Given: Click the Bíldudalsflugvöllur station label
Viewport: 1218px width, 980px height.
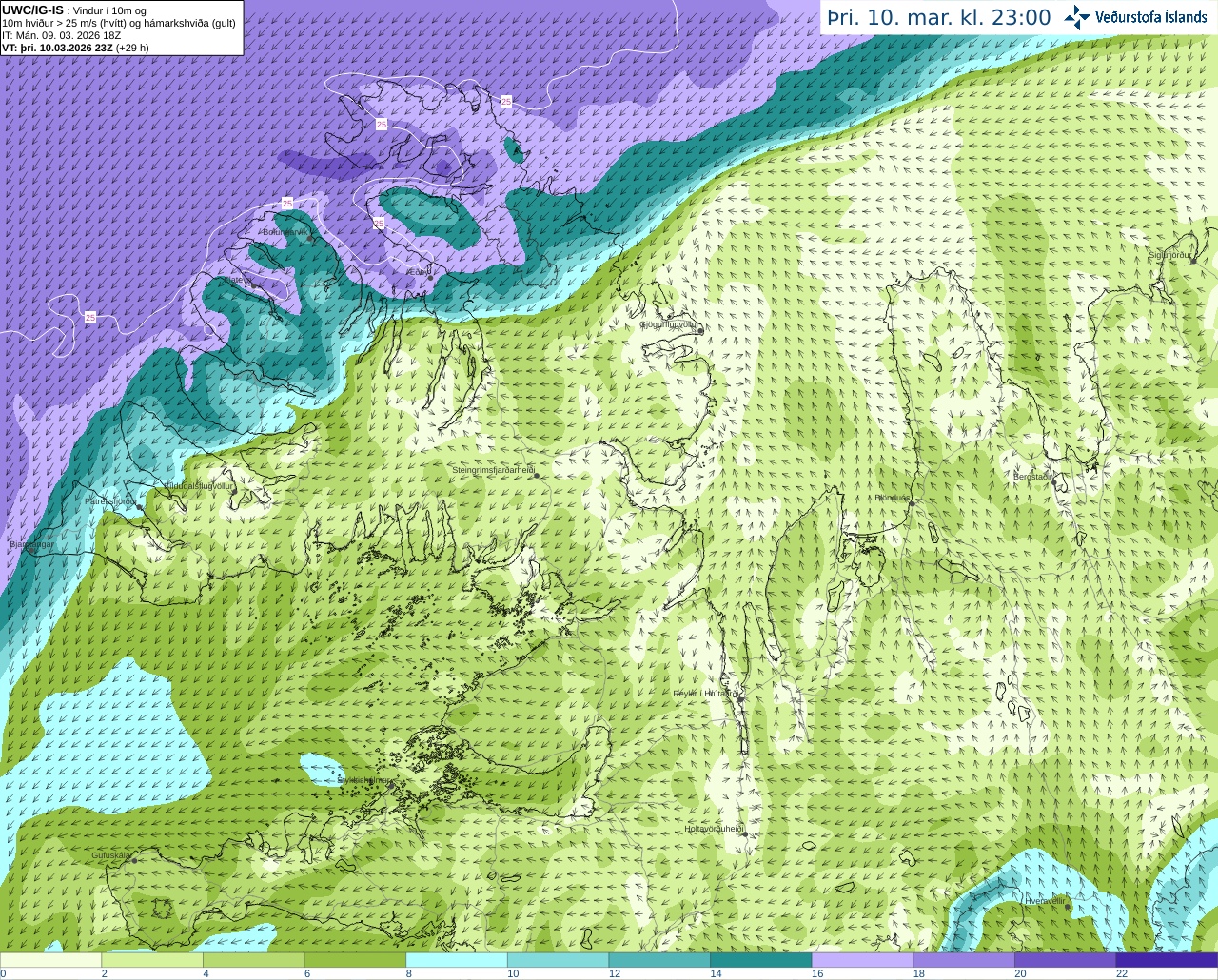Looking at the screenshot, I should click(199, 485).
